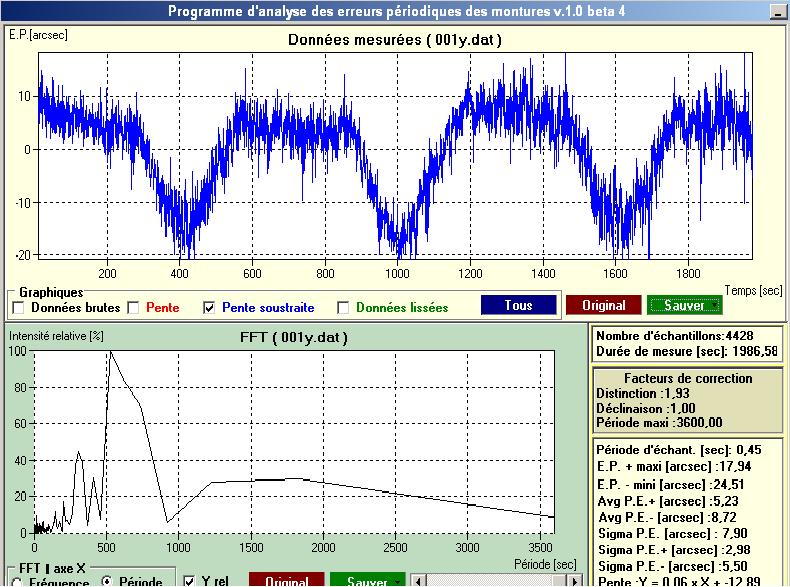The image size is (790, 587).
Task: Tick the Pente checkbox
Action: [x=134, y=307]
